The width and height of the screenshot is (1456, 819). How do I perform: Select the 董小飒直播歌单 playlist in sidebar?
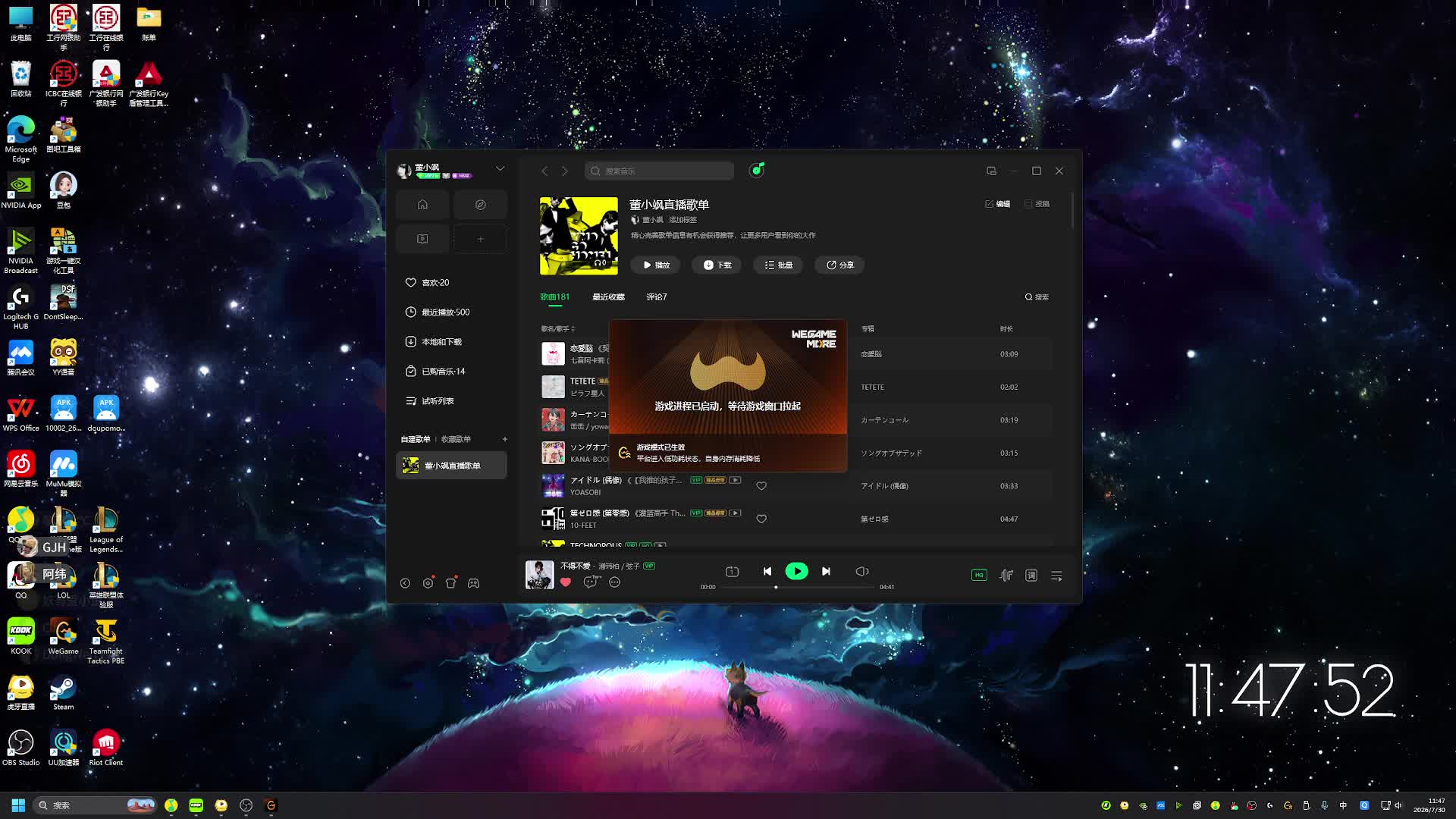click(452, 465)
